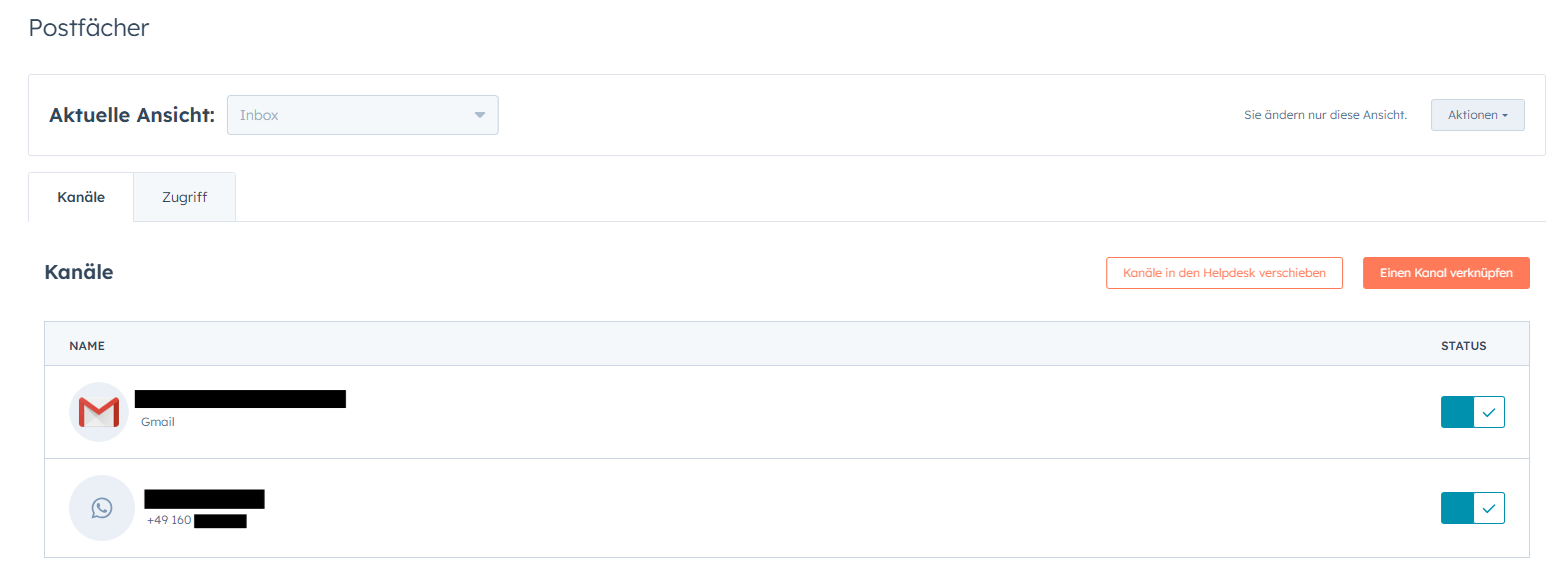
Task: Click the +49 160 phone number
Action: point(169,520)
